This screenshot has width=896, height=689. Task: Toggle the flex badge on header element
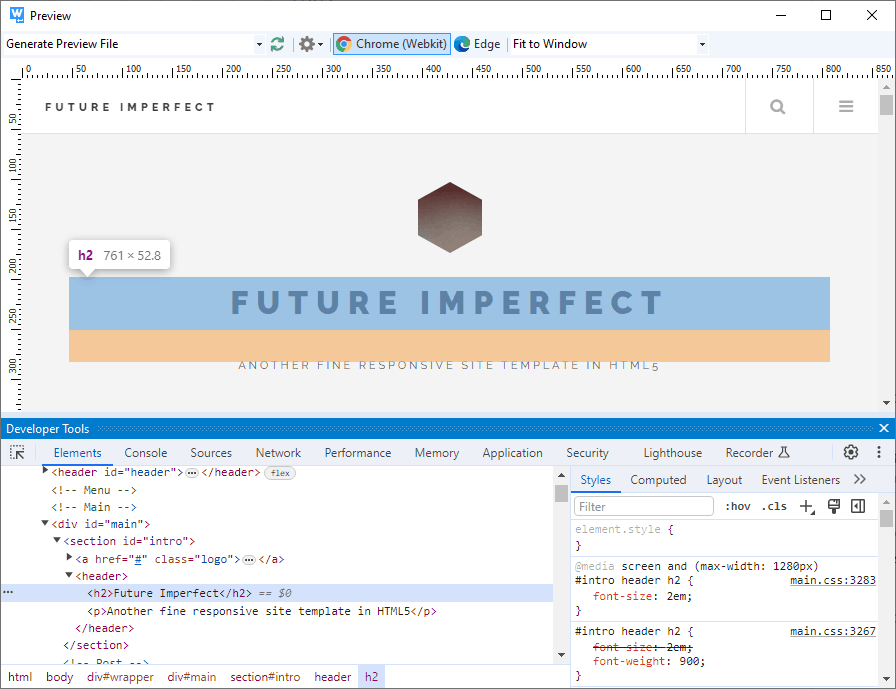tap(280, 472)
